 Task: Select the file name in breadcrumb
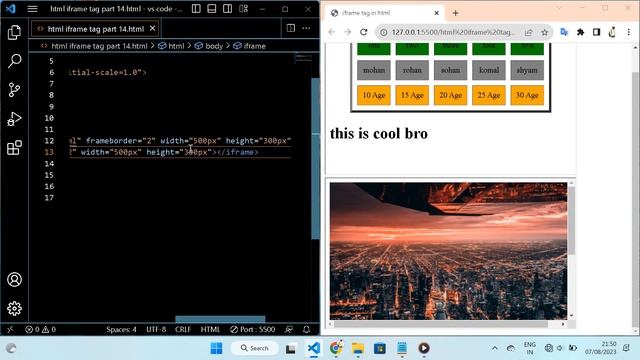(x=99, y=46)
